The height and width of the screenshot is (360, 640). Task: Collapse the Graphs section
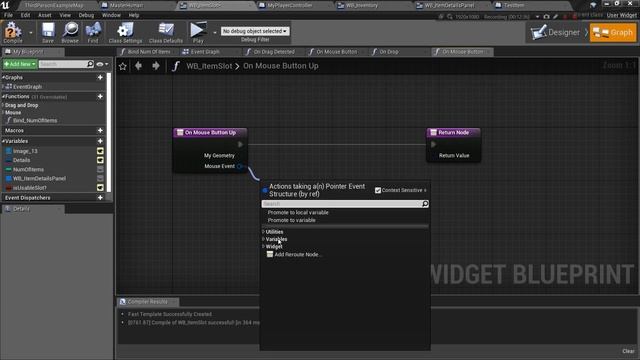coord(3,77)
